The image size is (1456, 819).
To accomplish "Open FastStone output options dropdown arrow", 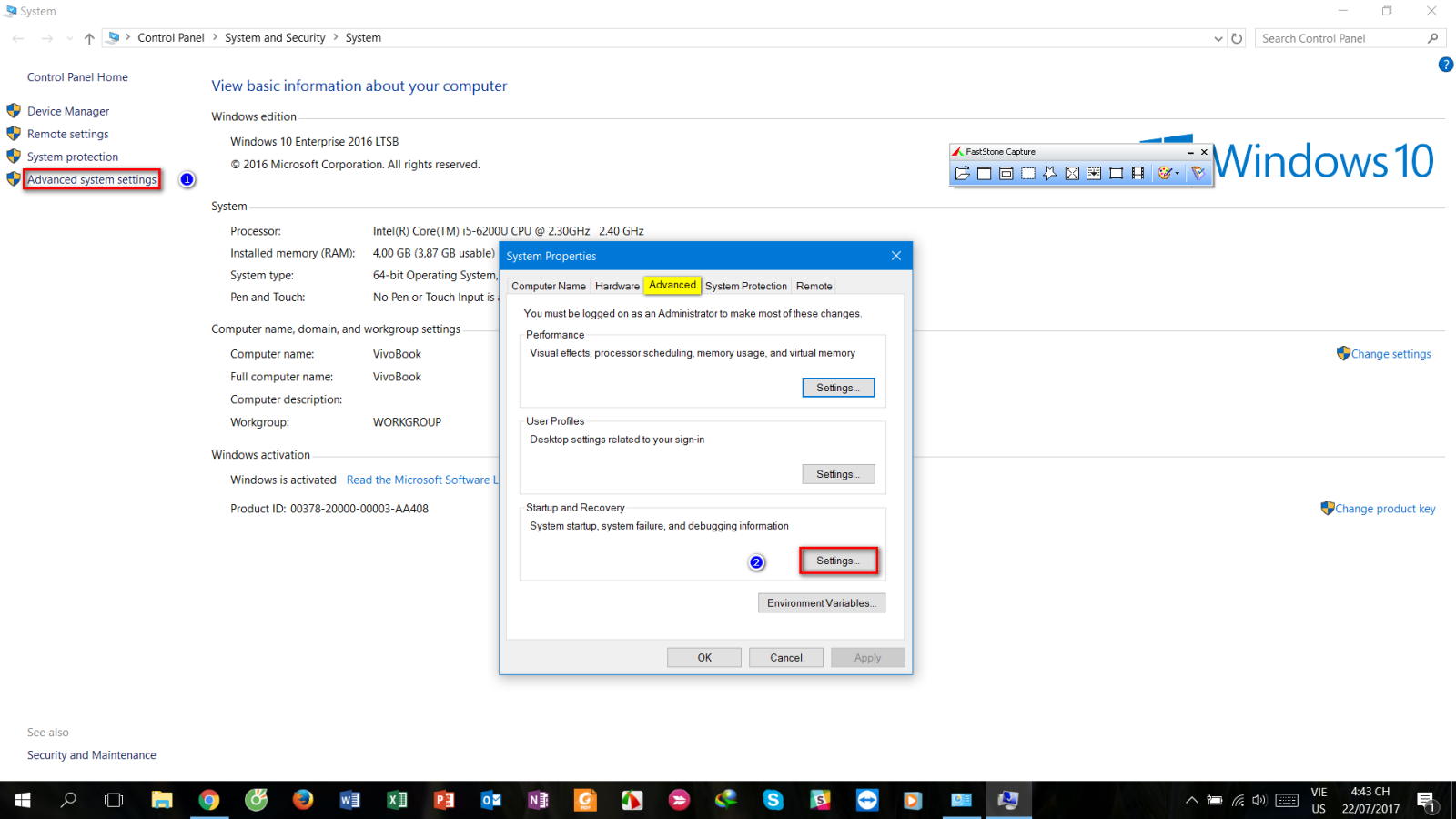I will [x=1178, y=173].
